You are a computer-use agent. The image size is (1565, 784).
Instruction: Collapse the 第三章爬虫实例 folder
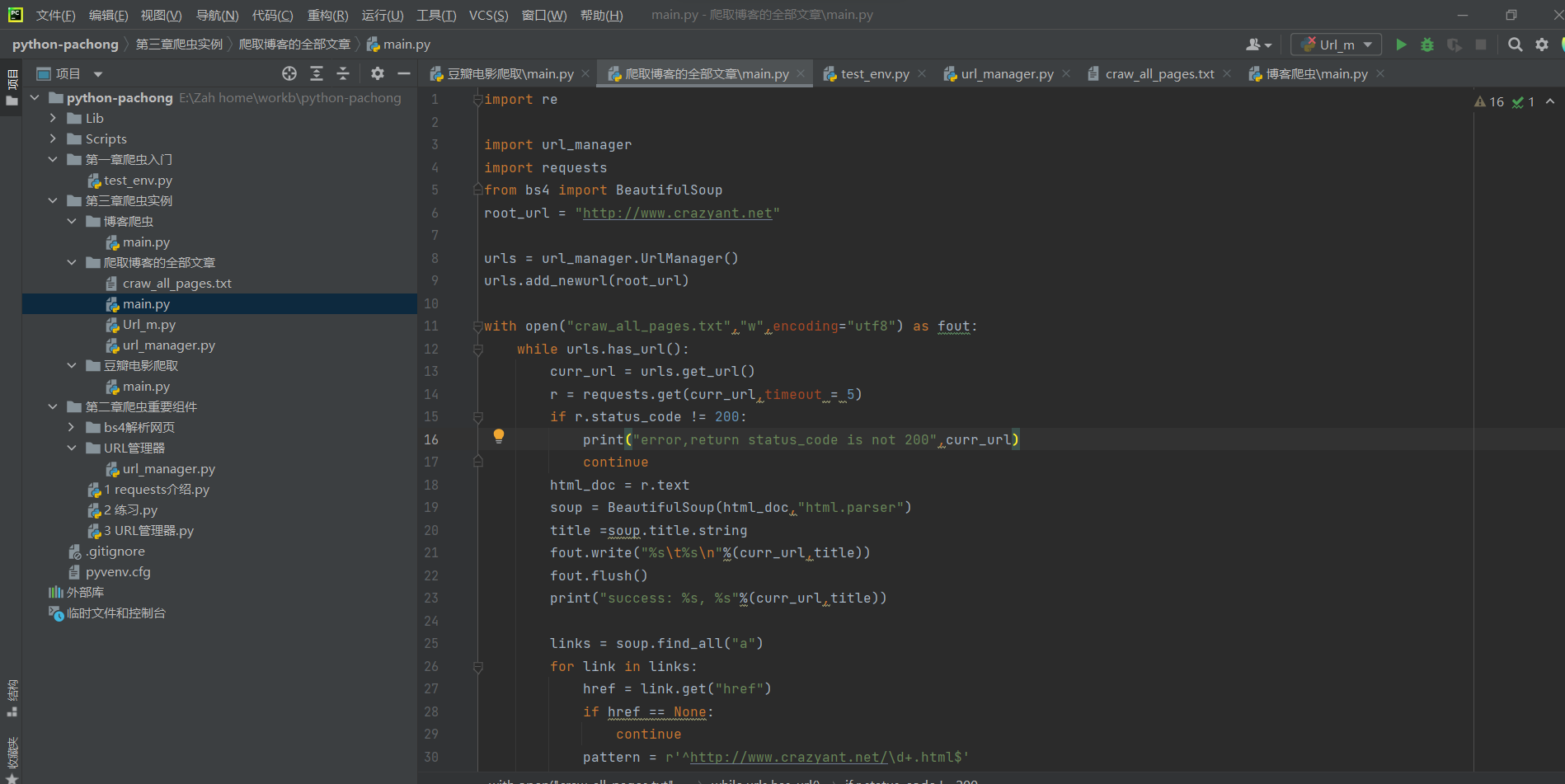(53, 200)
